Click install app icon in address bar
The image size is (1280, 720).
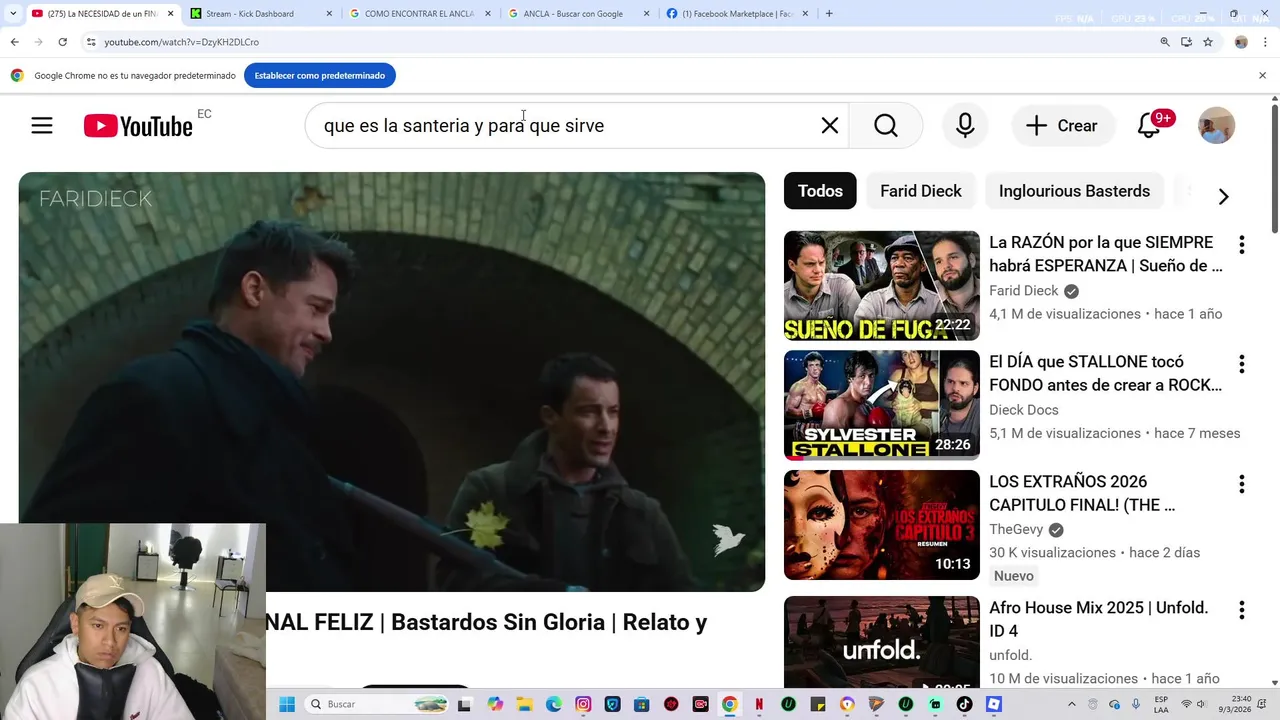pos(1186,42)
